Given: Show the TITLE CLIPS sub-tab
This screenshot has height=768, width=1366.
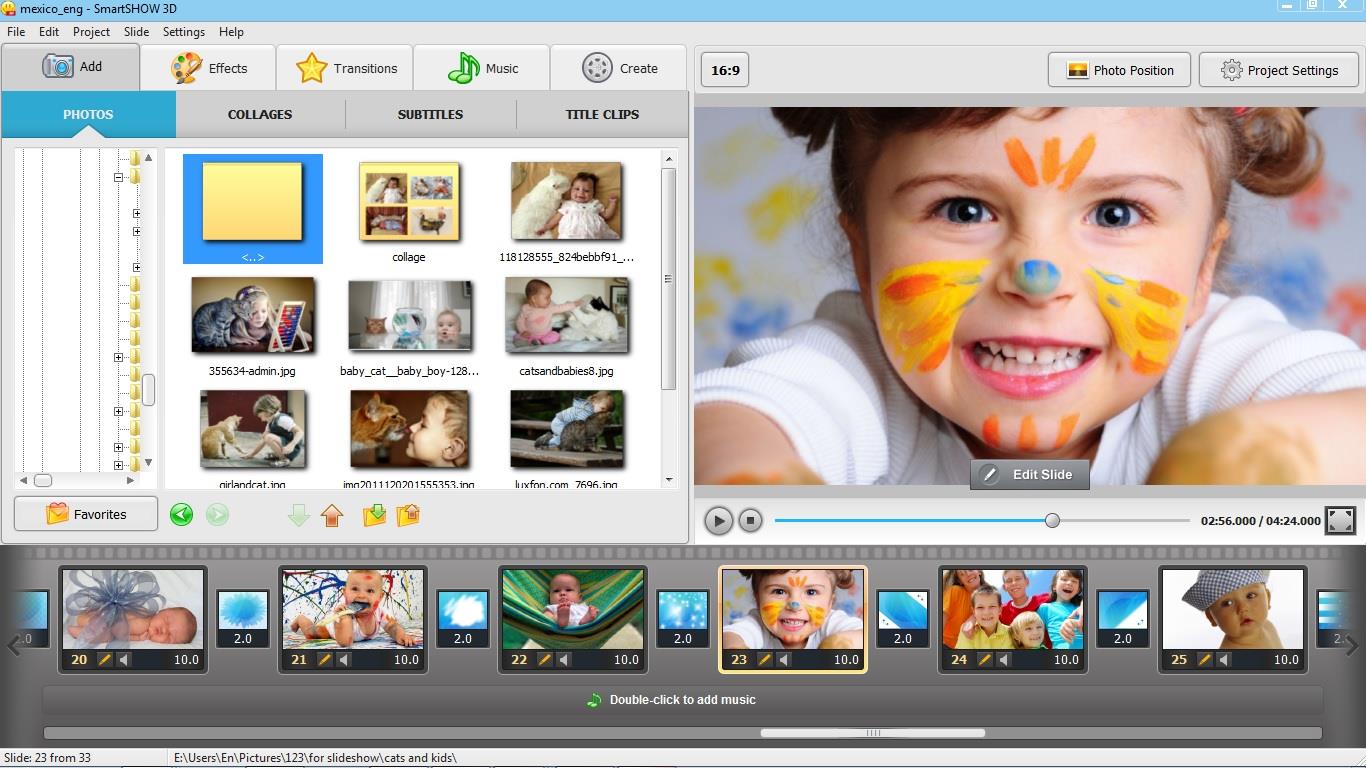Looking at the screenshot, I should (602, 114).
